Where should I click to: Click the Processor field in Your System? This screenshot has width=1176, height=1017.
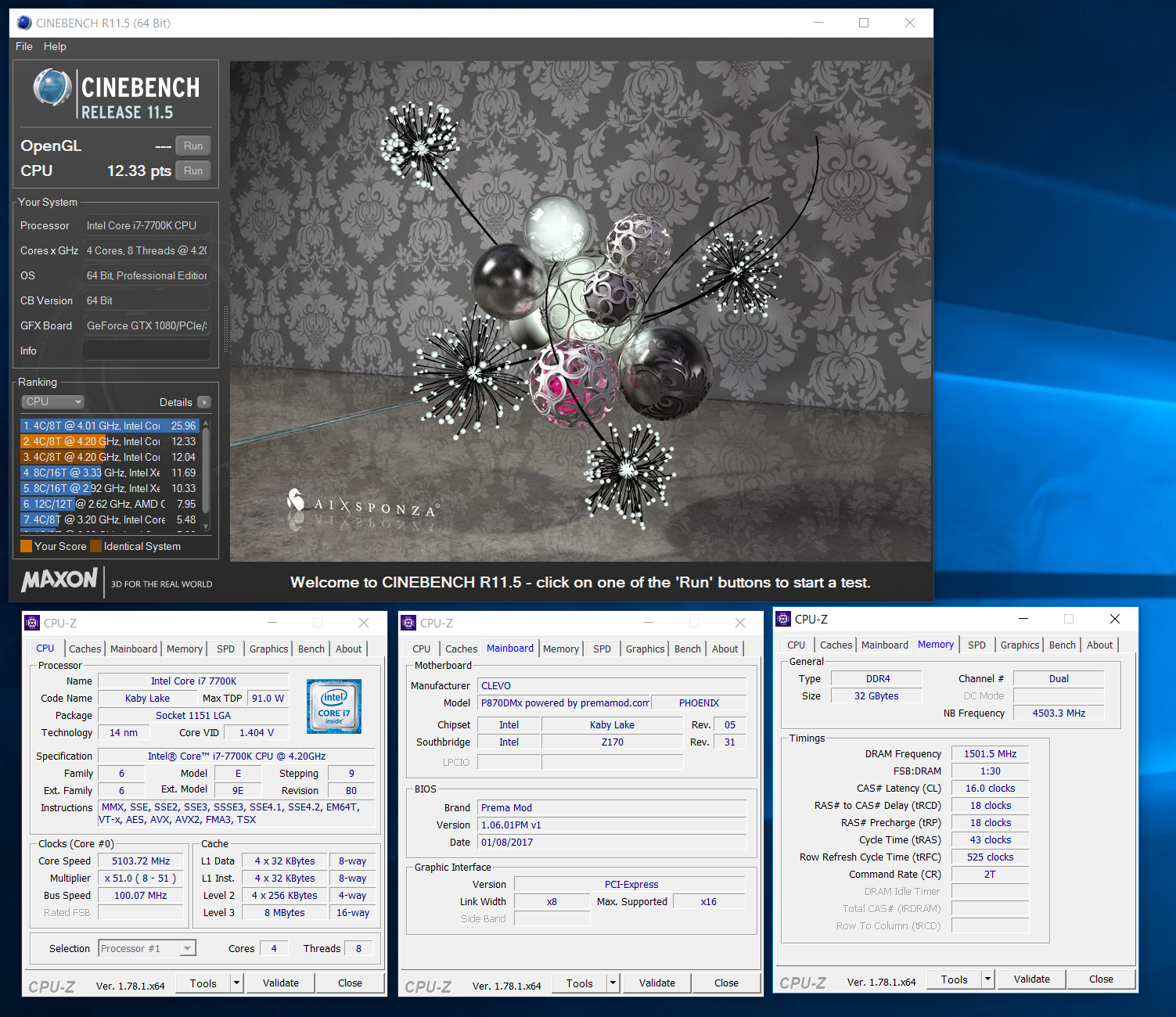146,225
